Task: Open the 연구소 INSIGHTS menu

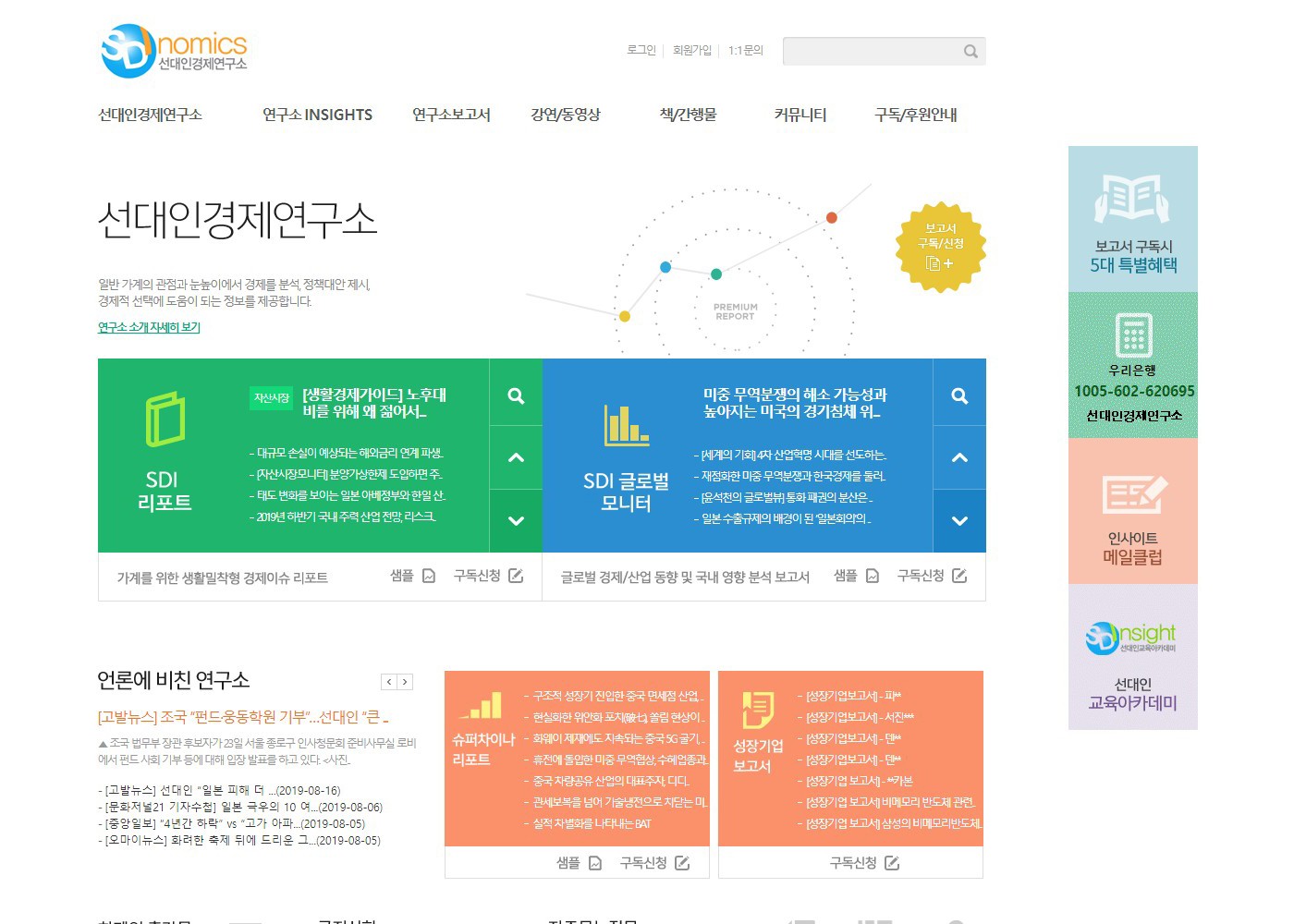Action: pos(317,115)
